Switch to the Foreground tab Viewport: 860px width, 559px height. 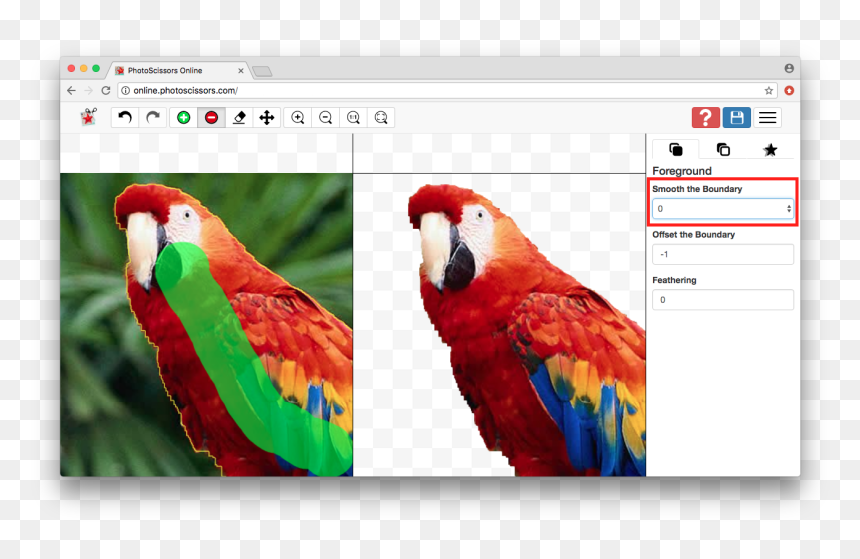pyautogui.click(x=676, y=149)
